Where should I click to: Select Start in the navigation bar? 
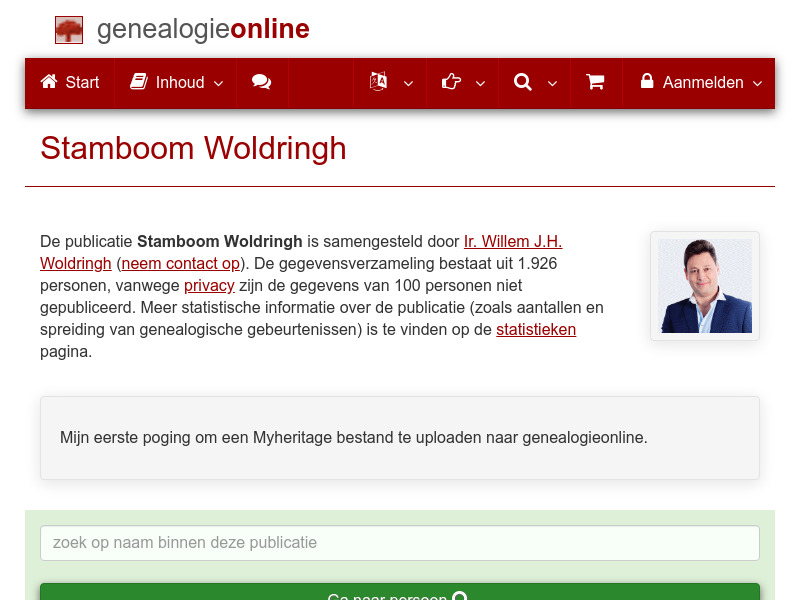pyautogui.click(x=69, y=82)
